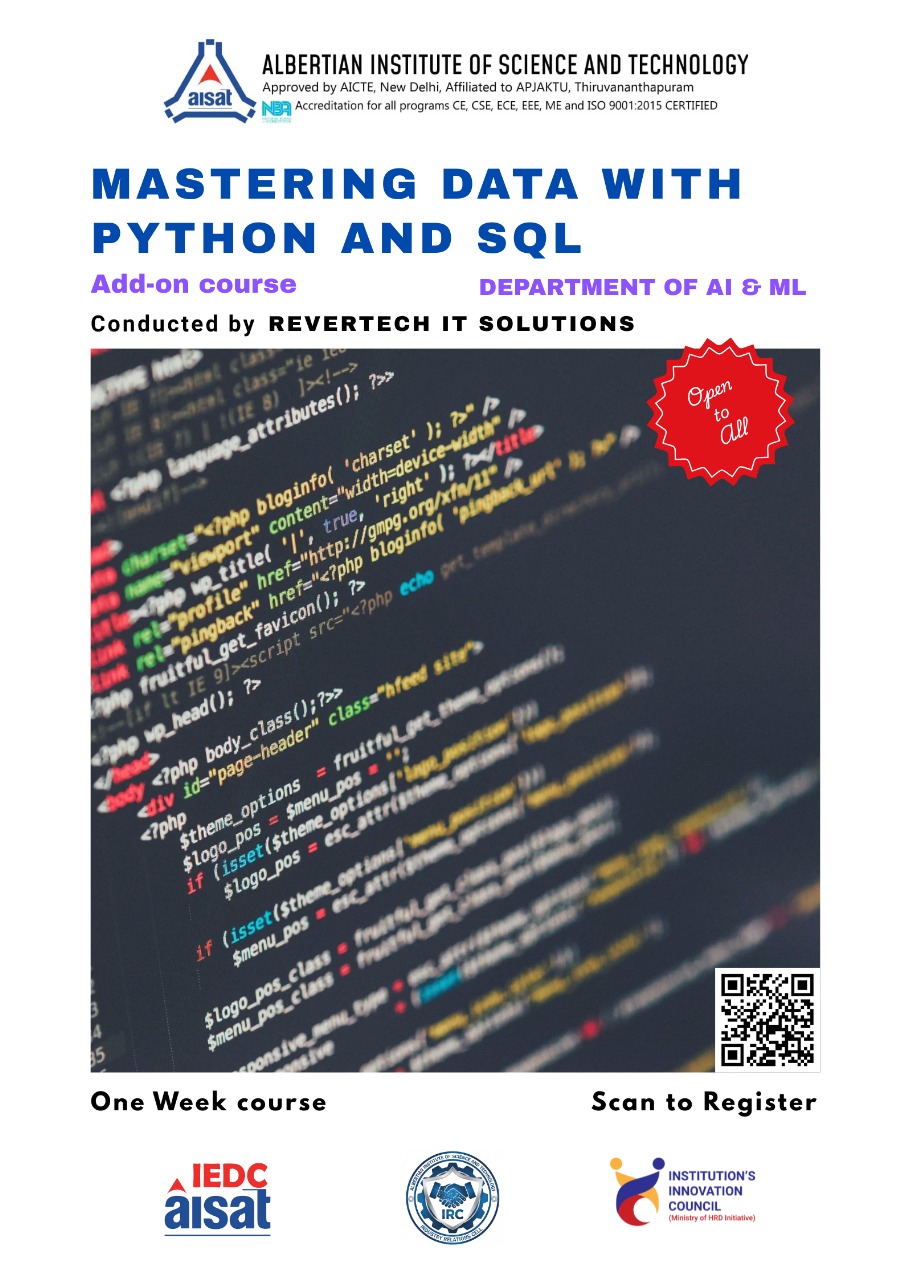904x1280 pixels.
Task: Click the "Python and SQL" headline line
Action: pyautogui.click(x=337, y=238)
